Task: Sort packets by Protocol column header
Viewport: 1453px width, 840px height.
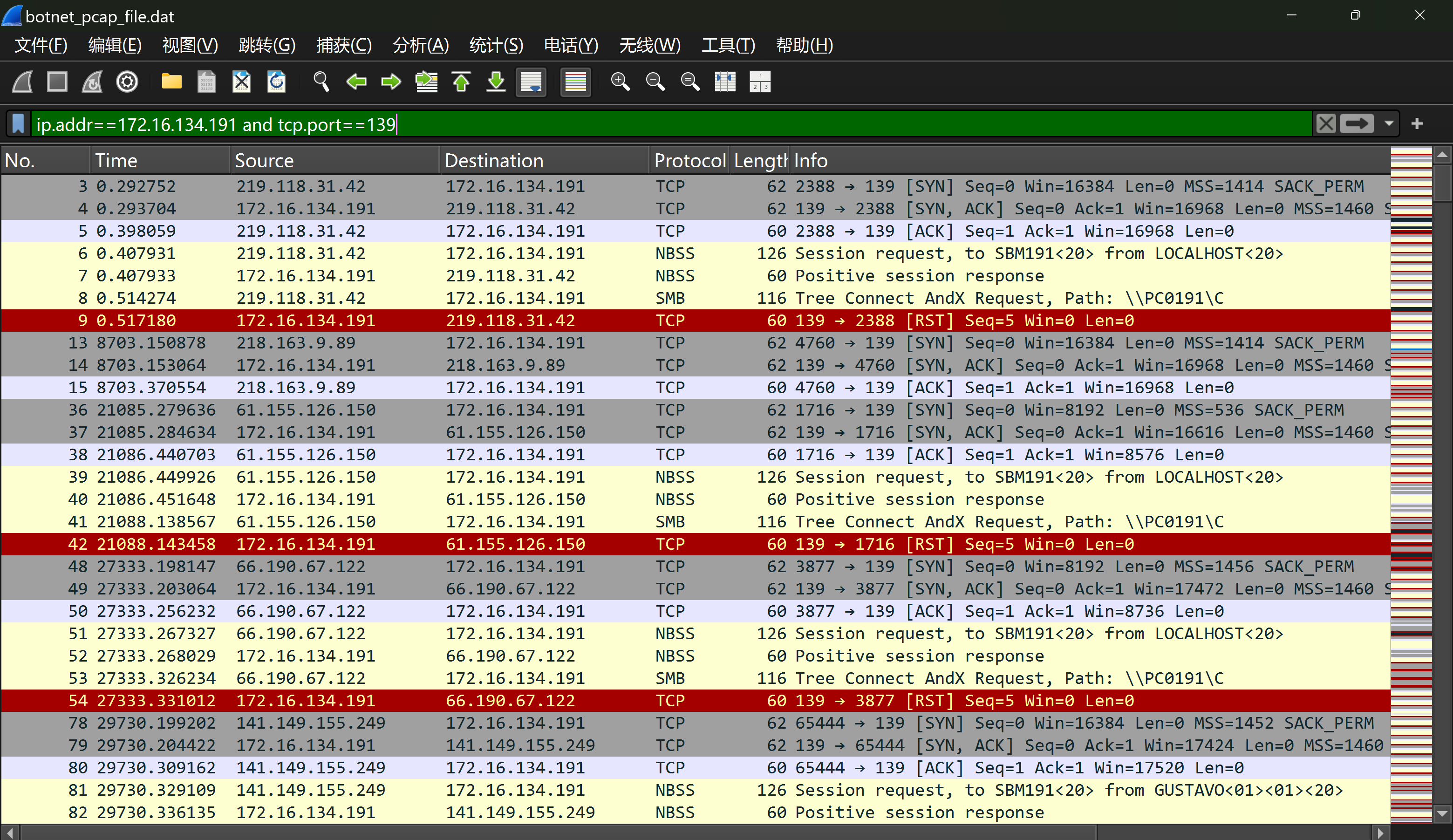Action: point(689,160)
